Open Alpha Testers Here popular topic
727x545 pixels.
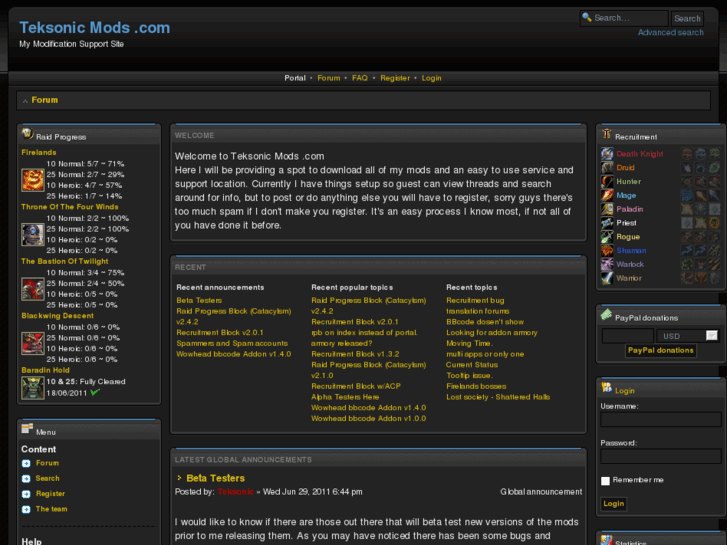[345, 397]
